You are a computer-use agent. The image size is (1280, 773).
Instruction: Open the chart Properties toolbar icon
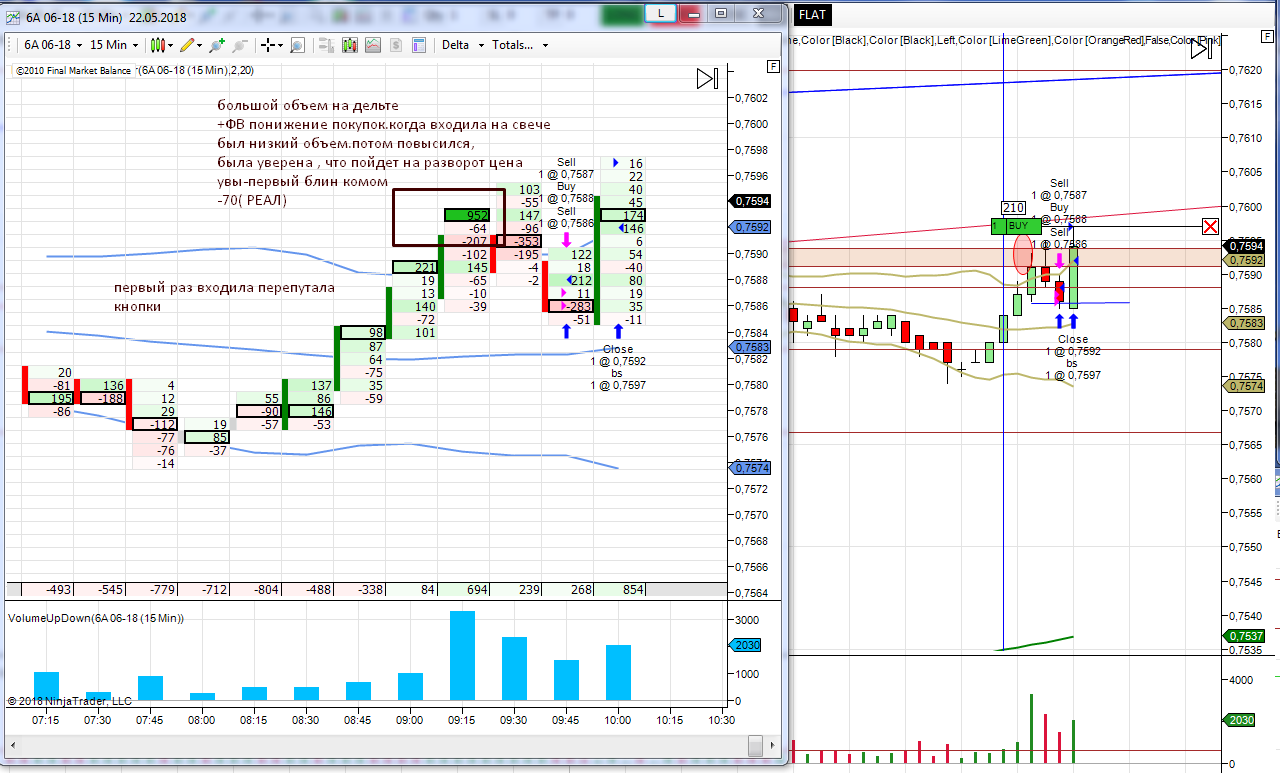[x=419, y=45]
